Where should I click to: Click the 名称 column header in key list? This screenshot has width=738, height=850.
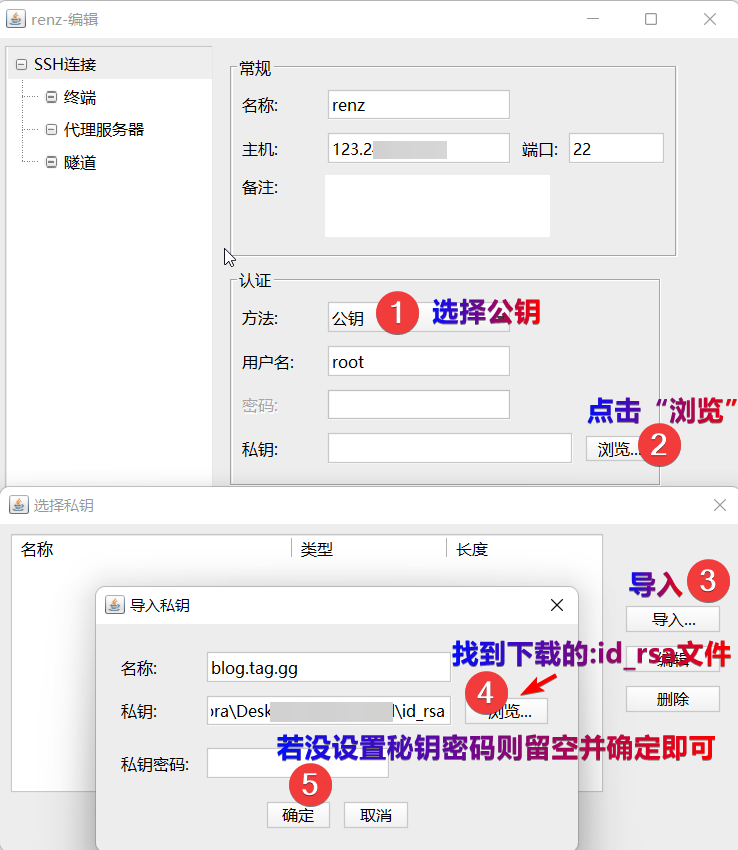(152, 549)
